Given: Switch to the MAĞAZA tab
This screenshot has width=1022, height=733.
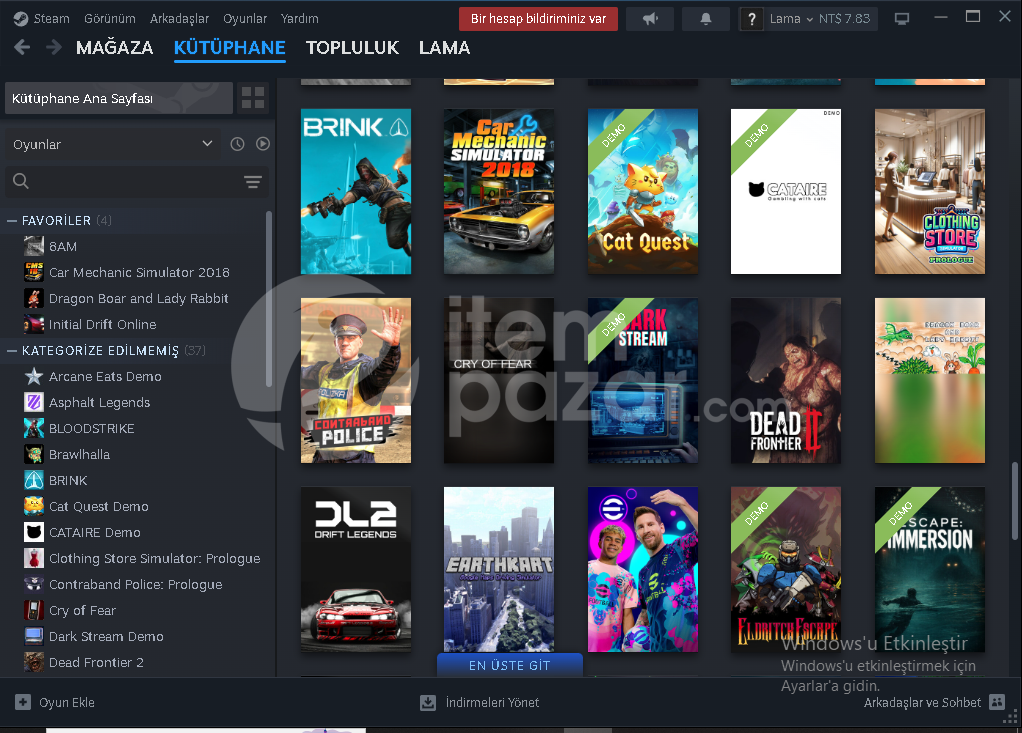Looking at the screenshot, I should coord(115,48).
